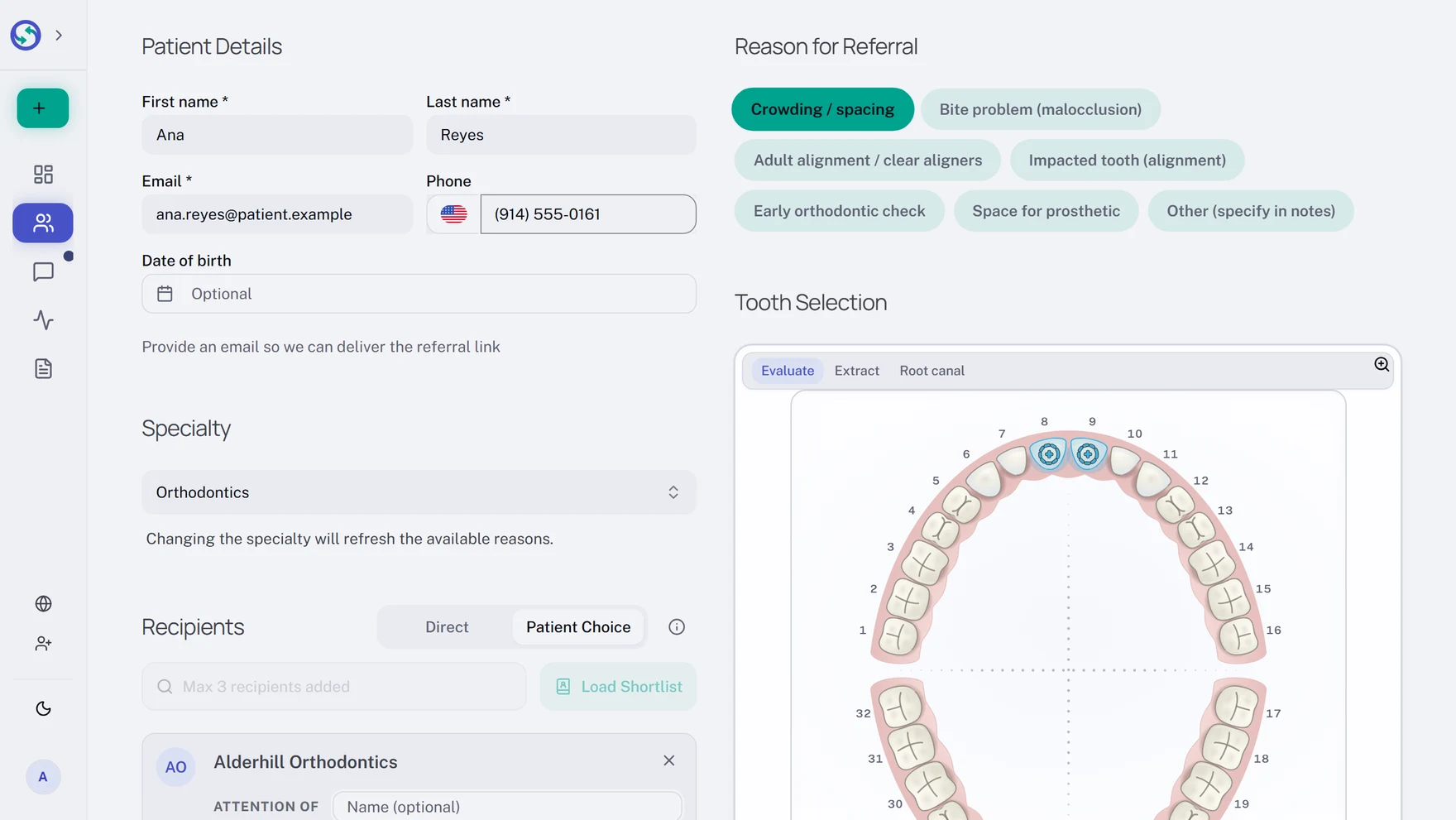This screenshot has width=1456, height=820.
Task: Select the Bite problem (malocclusion) reason
Action: click(x=1040, y=109)
